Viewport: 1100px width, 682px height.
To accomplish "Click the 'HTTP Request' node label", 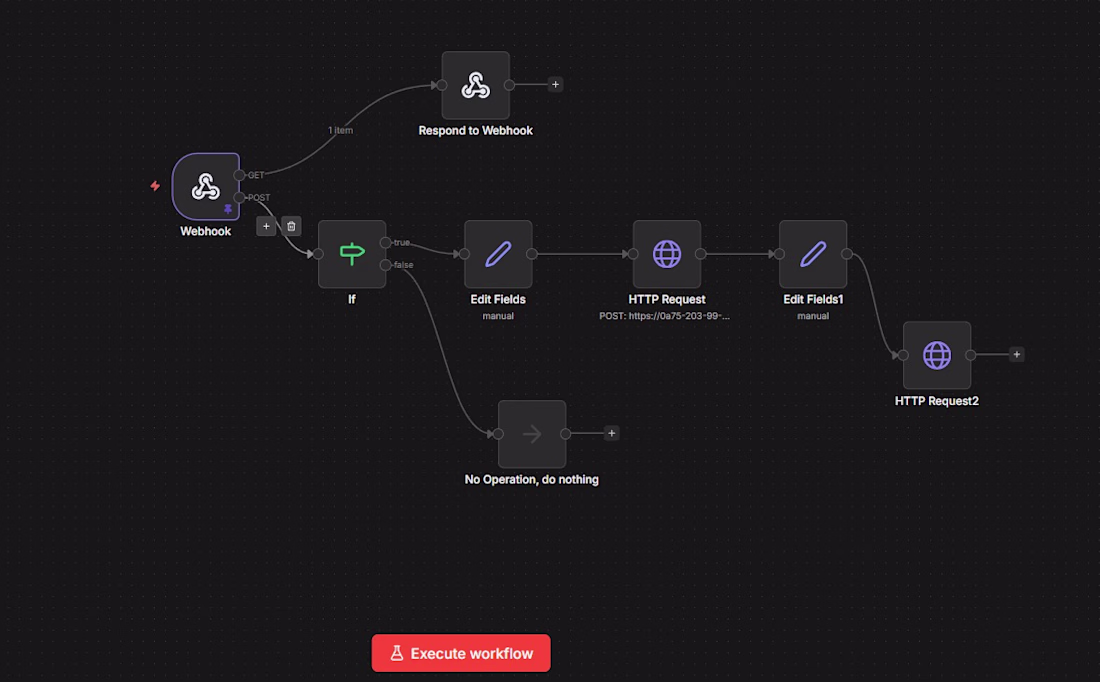I will (x=666, y=300).
